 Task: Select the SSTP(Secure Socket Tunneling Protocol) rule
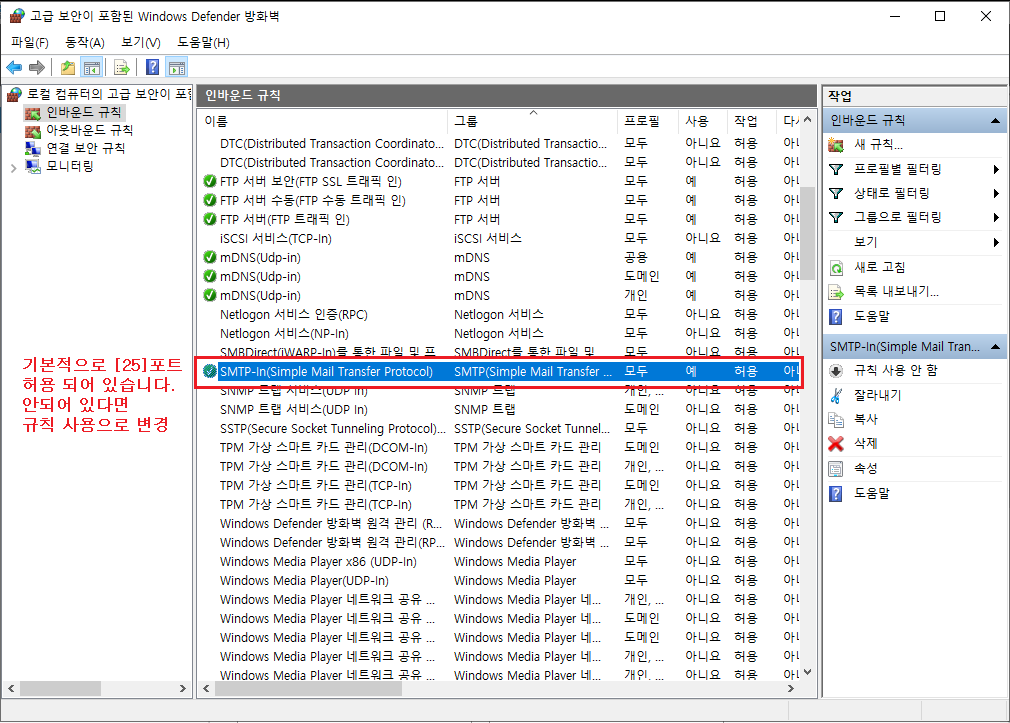coord(500,429)
